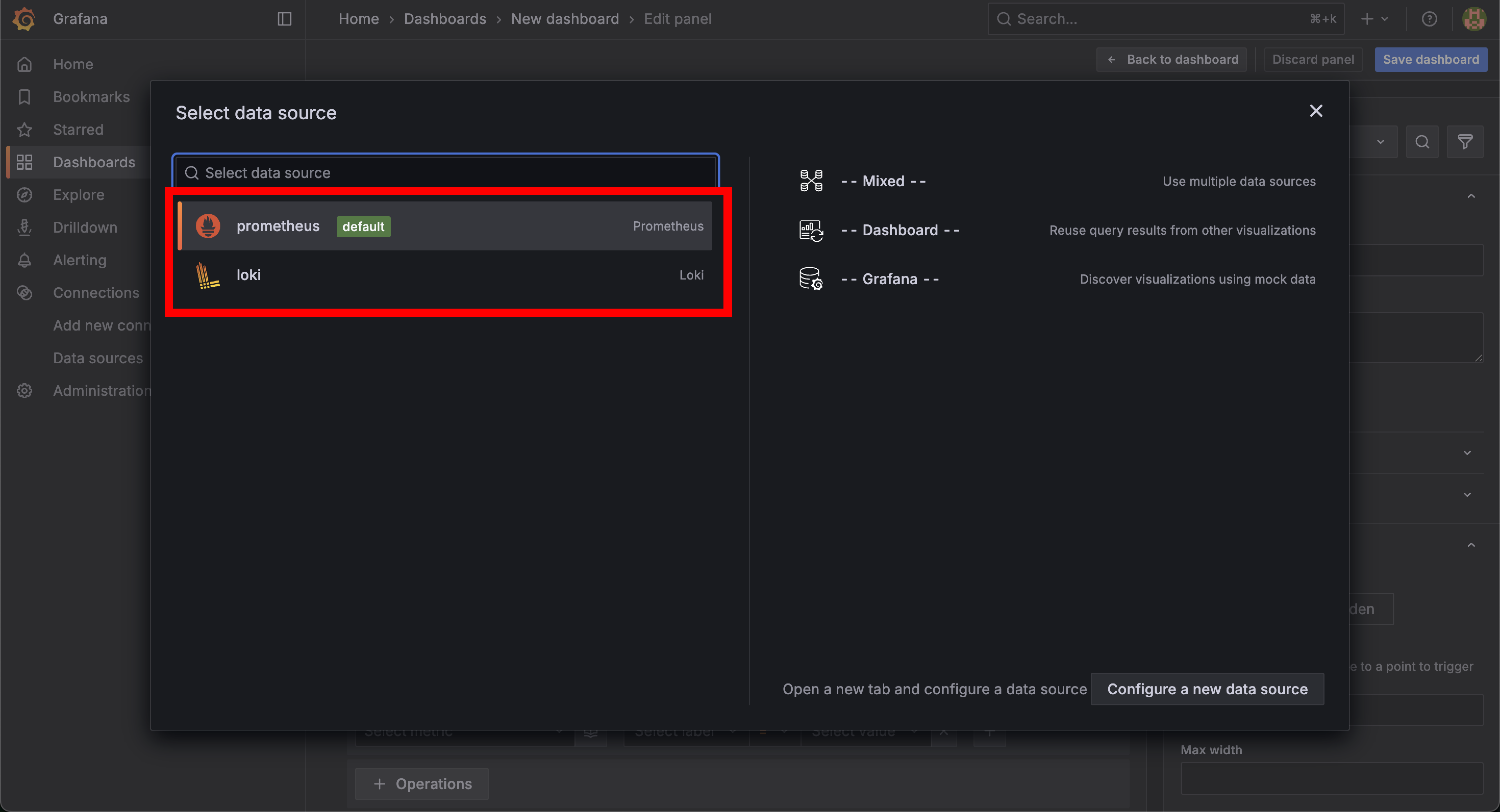The height and width of the screenshot is (812, 1500).
Task: Close the Select data source dialog
Action: [1316, 111]
